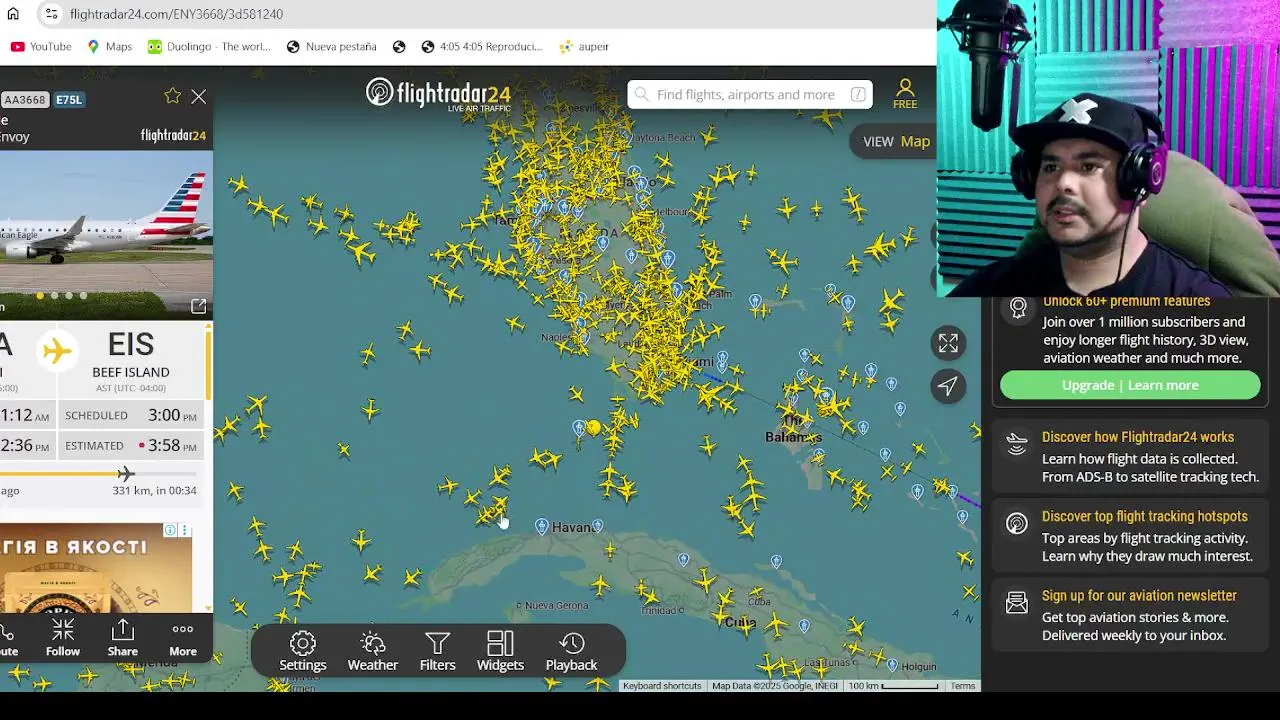Screen dimensions: 1280x720
Task: Add flight AA3668 to favorites star
Action: 172,96
